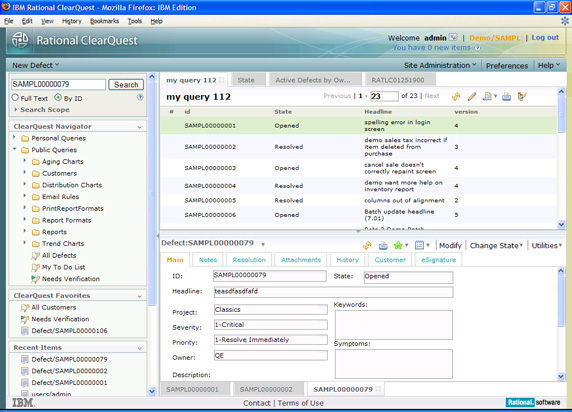The width and height of the screenshot is (572, 412).
Task: Collapse Recent Items panel
Action: coord(140,348)
